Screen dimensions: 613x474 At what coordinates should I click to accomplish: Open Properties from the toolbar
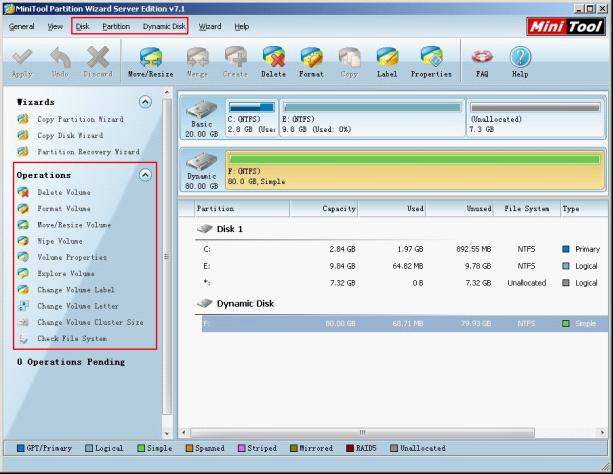(x=431, y=63)
